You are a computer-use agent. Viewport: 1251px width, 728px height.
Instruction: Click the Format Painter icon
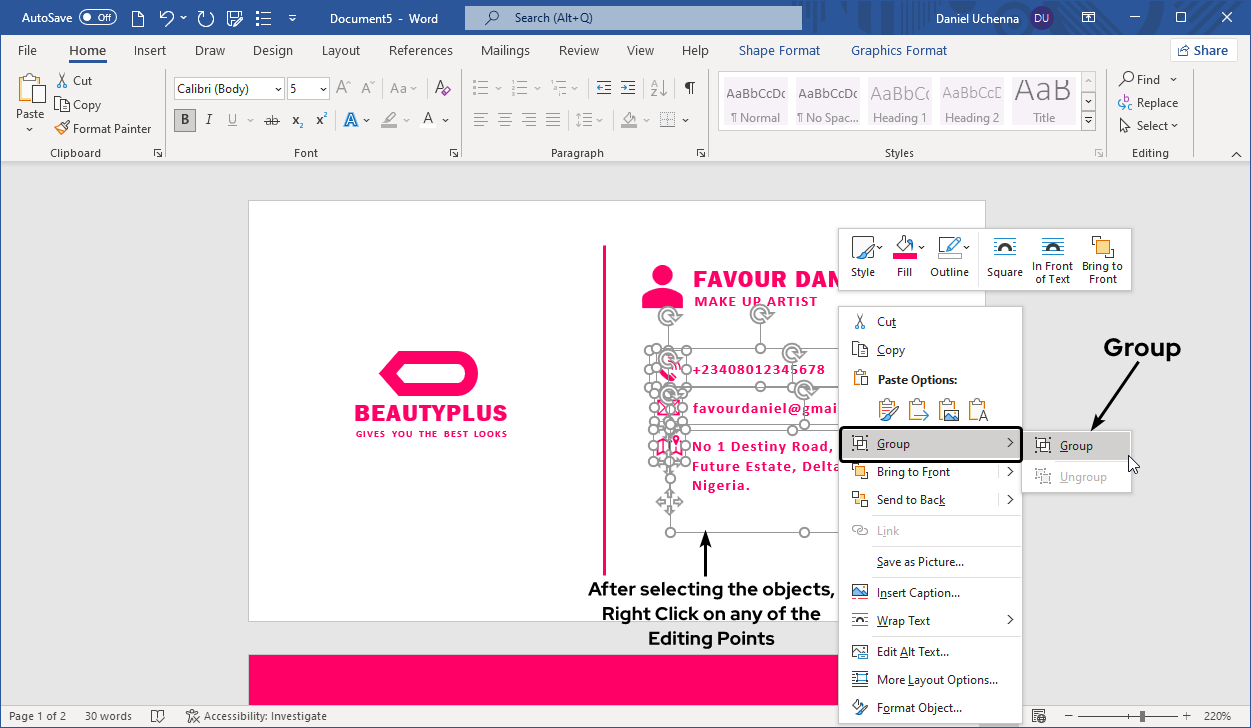(x=62, y=128)
